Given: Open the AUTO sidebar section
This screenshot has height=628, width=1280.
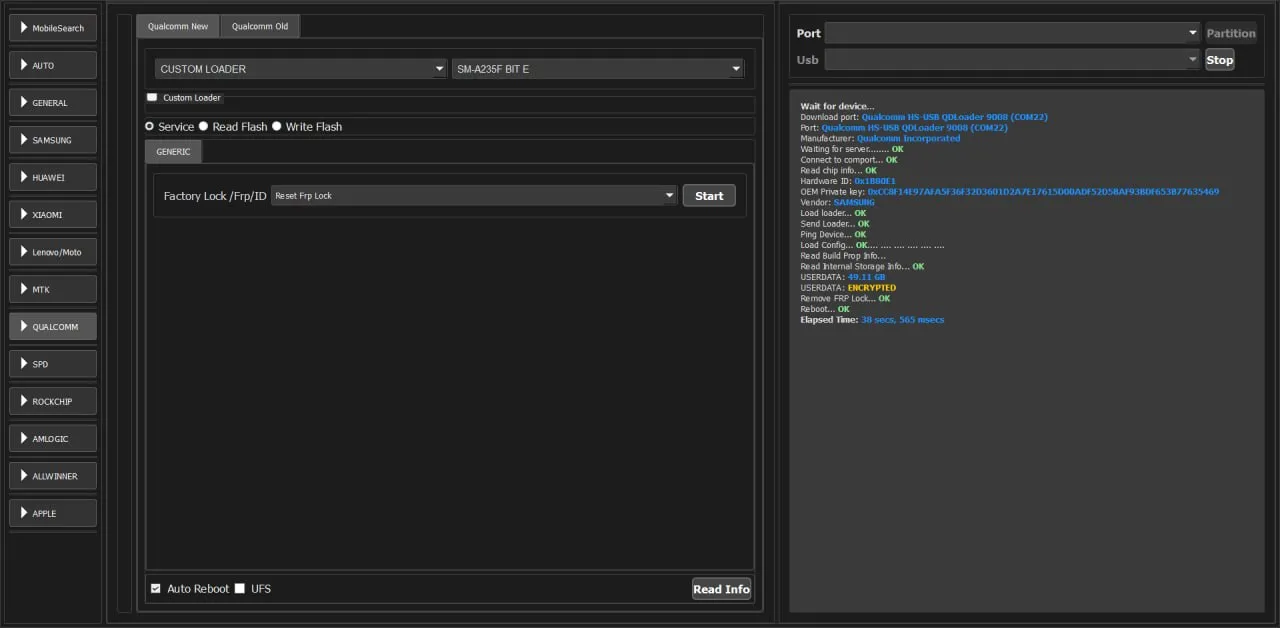Looking at the screenshot, I should point(53,65).
